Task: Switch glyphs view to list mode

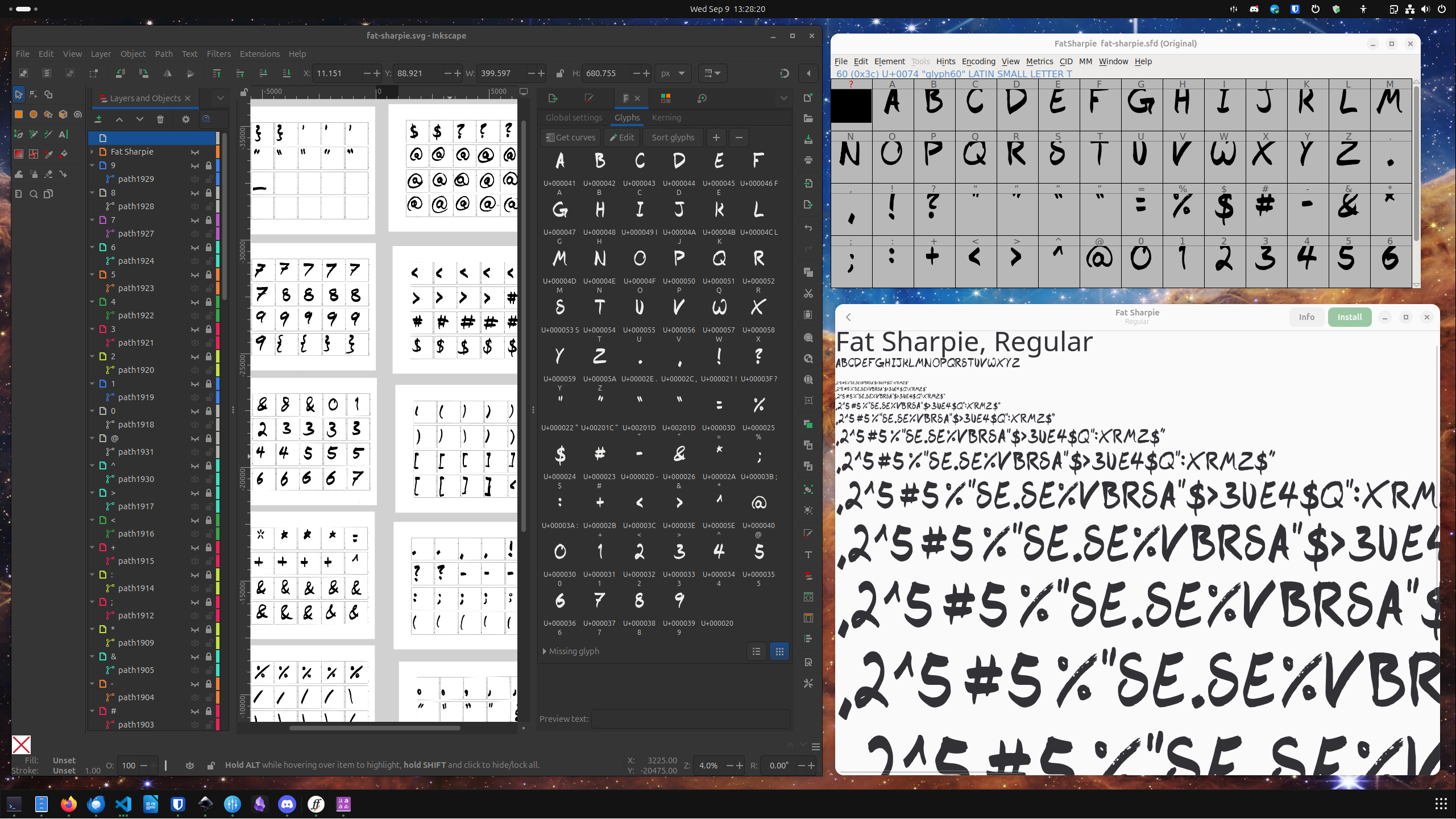Action: pyautogui.click(x=756, y=651)
